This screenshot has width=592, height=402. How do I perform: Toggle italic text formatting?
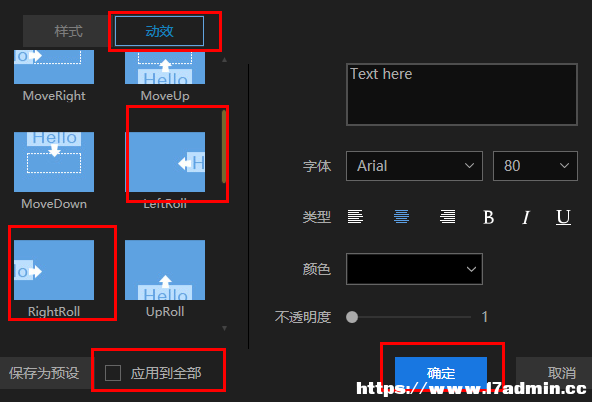point(526,217)
